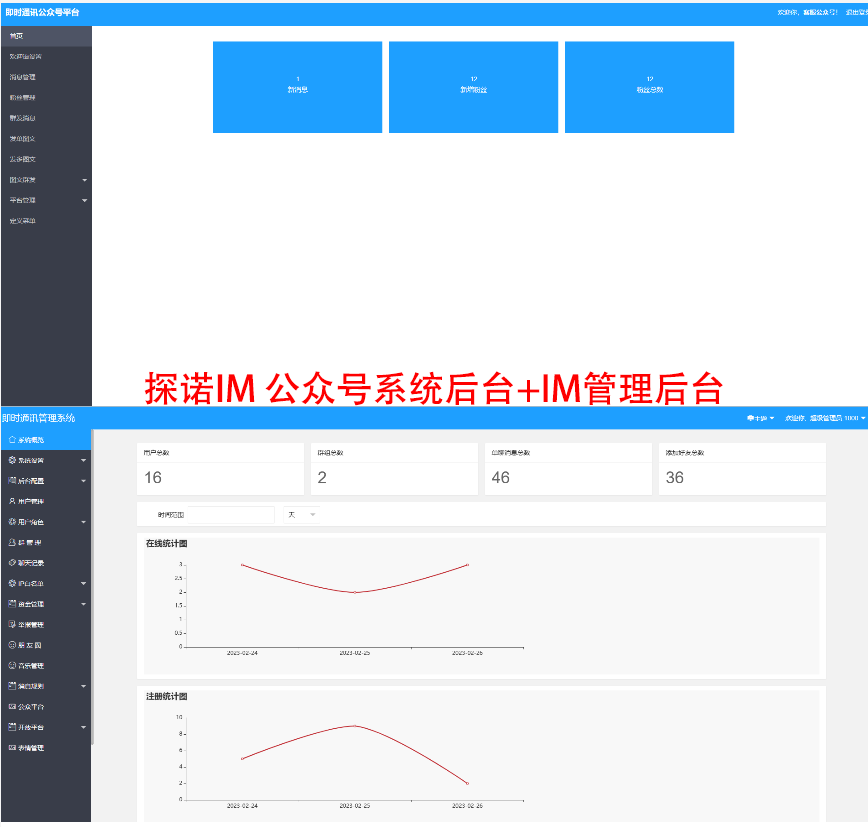
Task: Click the icon beside 公众平台
Action: pos(11,706)
